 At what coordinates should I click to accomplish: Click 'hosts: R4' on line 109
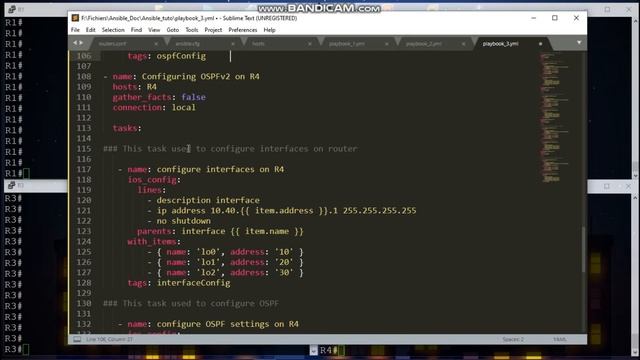[135, 87]
